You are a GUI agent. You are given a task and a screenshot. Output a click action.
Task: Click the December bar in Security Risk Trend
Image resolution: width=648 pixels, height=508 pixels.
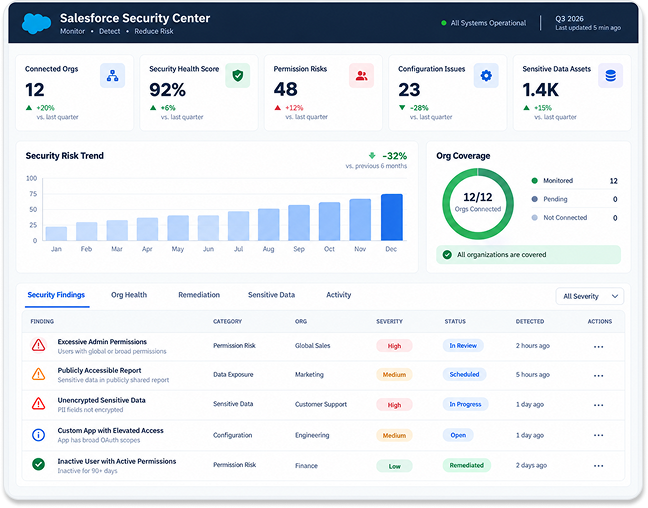click(x=391, y=217)
